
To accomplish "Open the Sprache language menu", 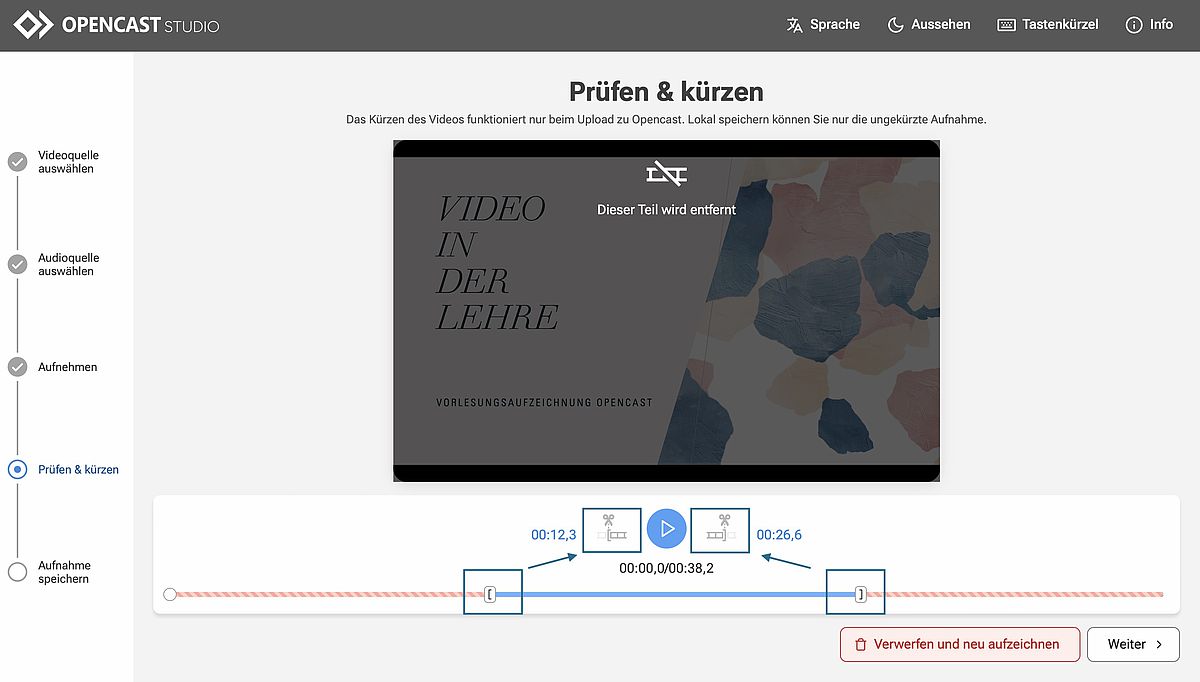I will [823, 25].
